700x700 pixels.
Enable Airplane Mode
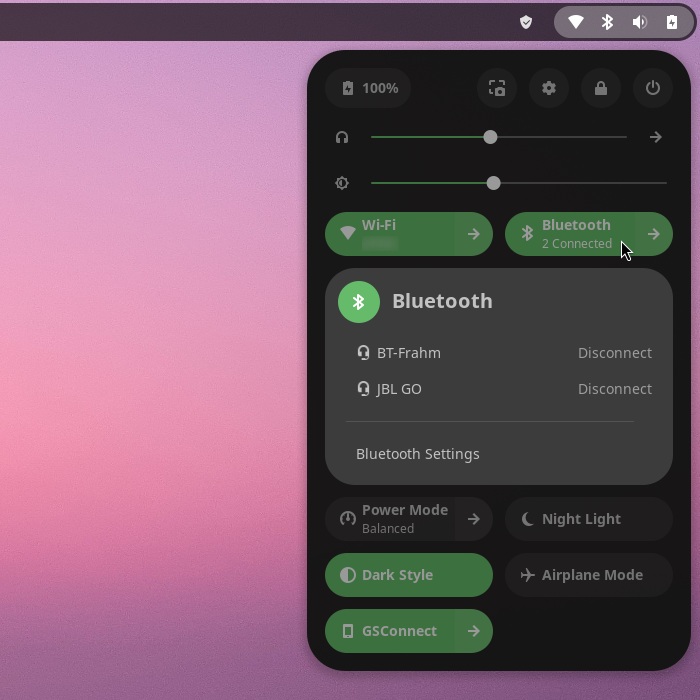[588, 575]
